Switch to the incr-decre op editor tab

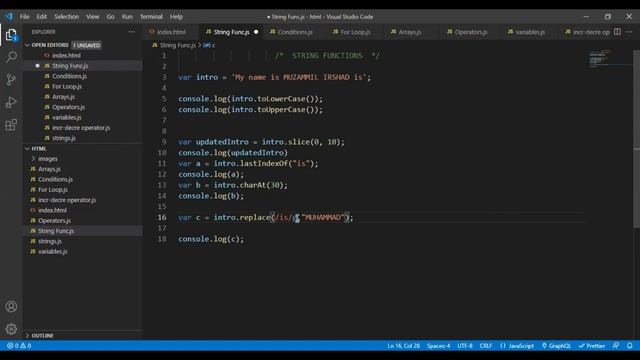pyautogui.click(x=587, y=32)
